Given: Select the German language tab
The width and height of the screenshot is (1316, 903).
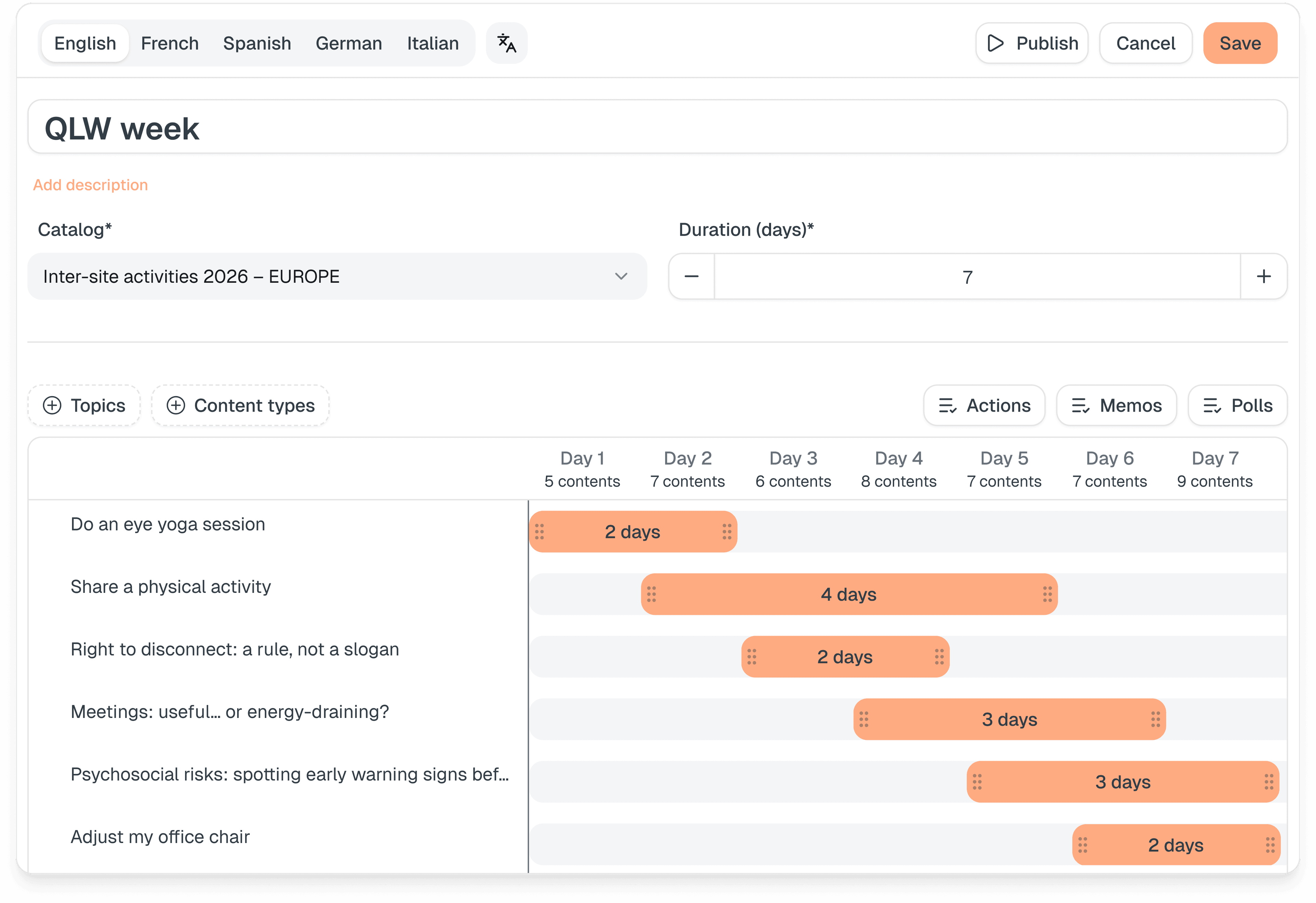Looking at the screenshot, I should click(x=348, y=42).
